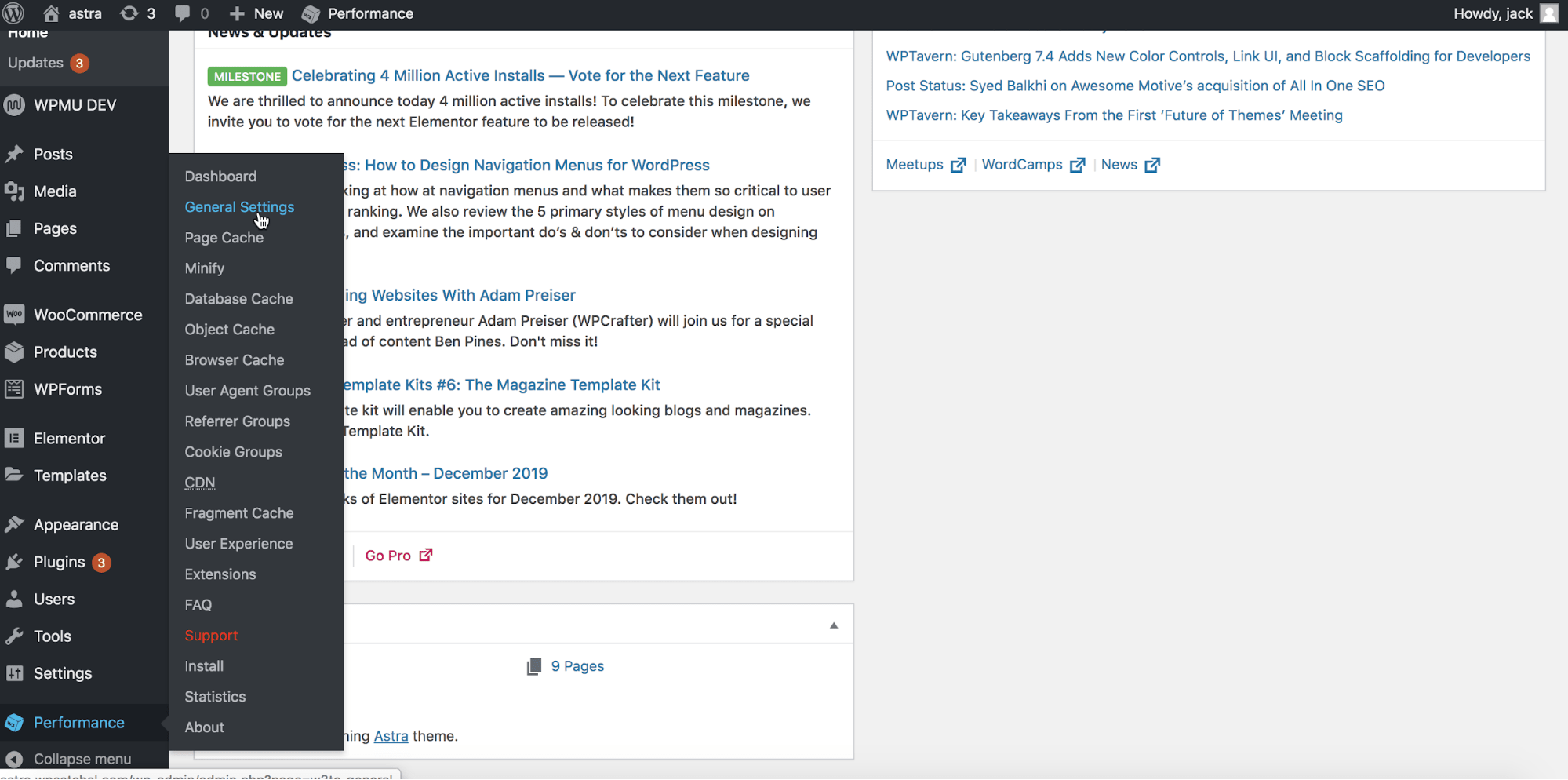This screenshot has height=780, width=1568.
Task: Open the FAQ submenu item
Action: pyautogui.click(x=198, y=605)
